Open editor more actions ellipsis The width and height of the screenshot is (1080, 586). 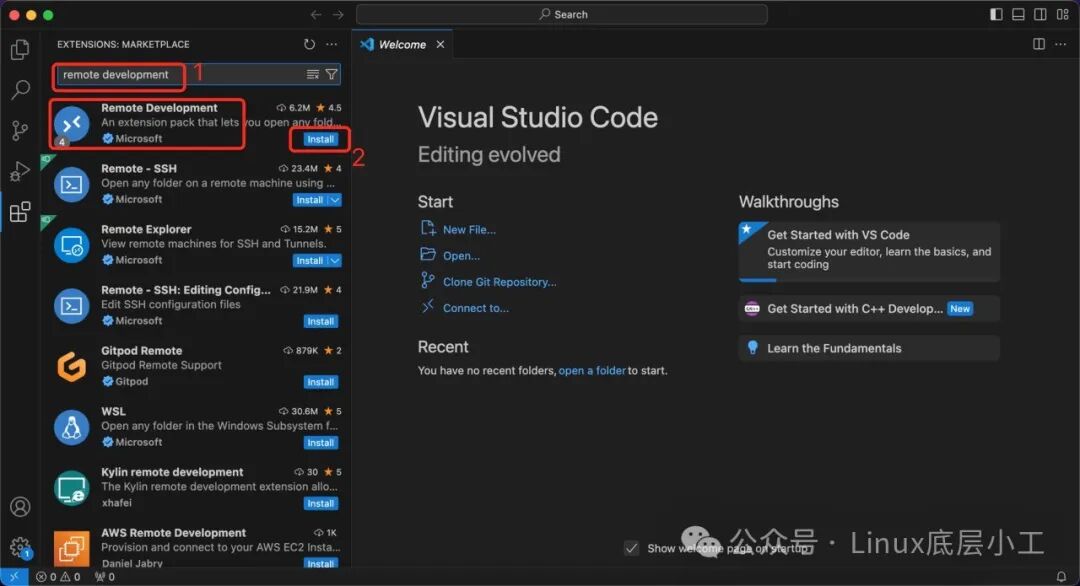tap(1061, 44)
